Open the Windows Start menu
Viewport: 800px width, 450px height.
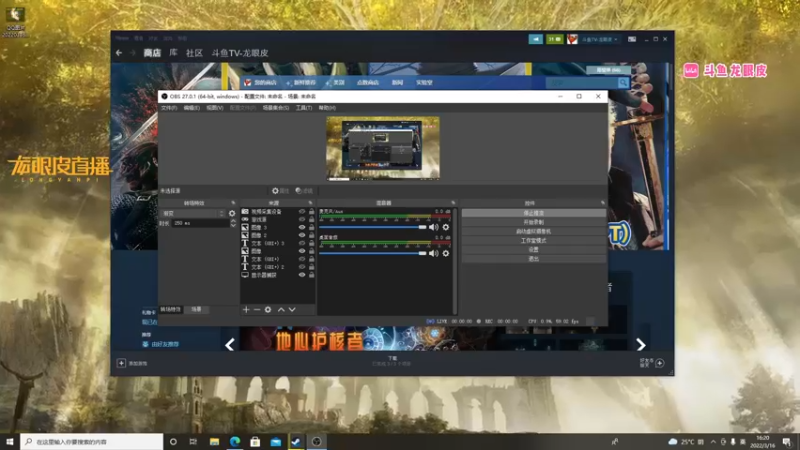click(10, 441)
